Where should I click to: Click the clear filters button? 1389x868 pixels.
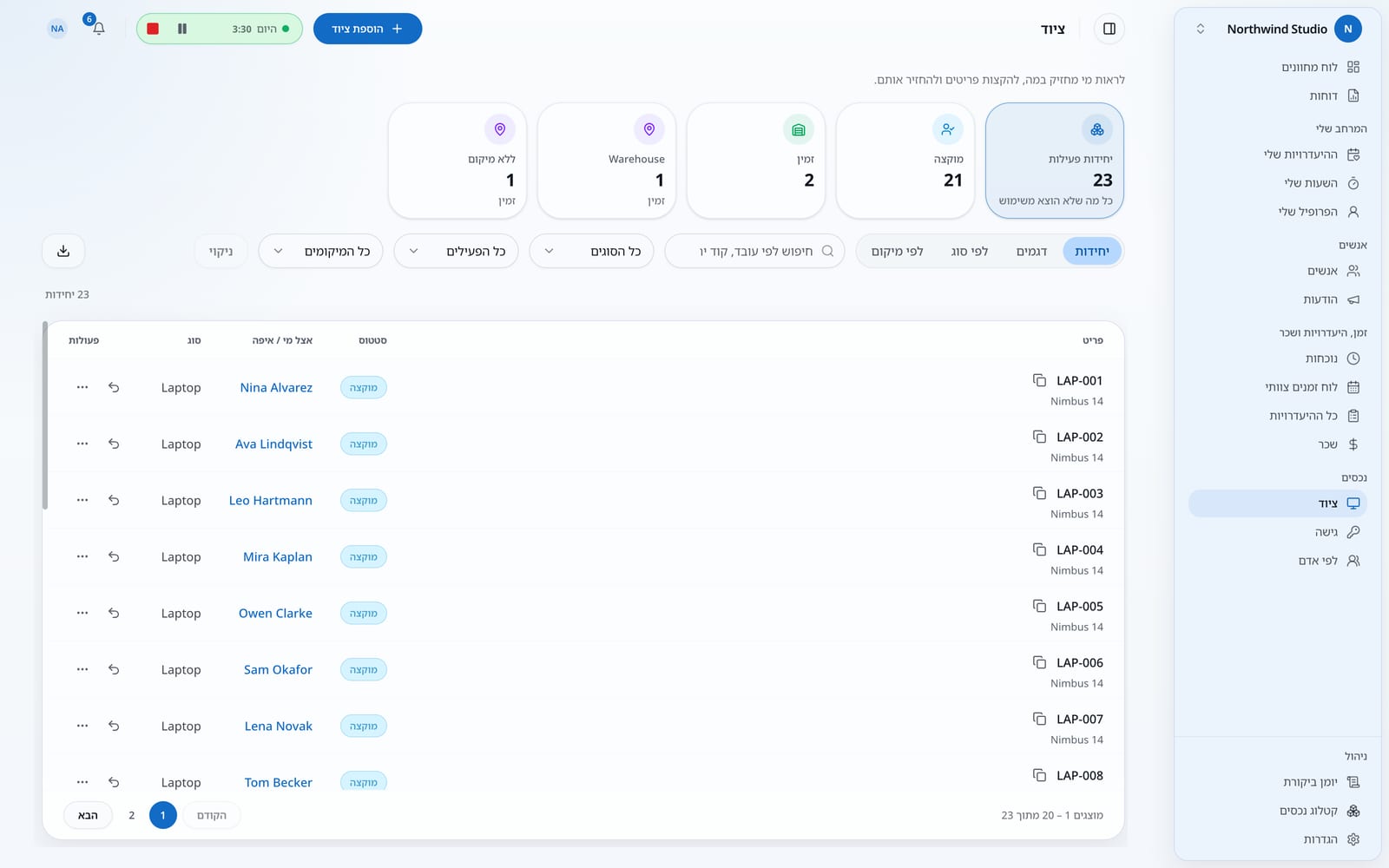click(221, 251)
